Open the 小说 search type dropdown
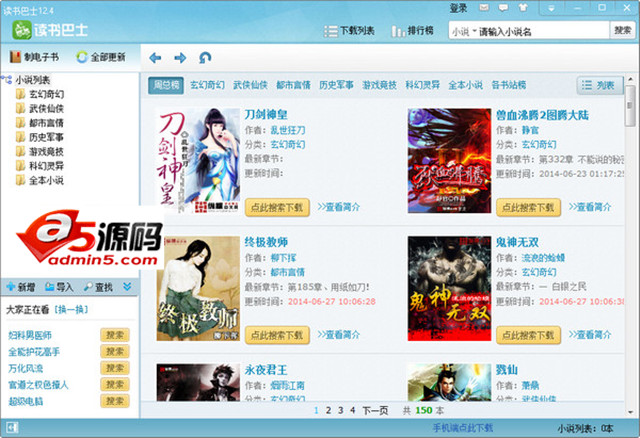 click(464, 31)
